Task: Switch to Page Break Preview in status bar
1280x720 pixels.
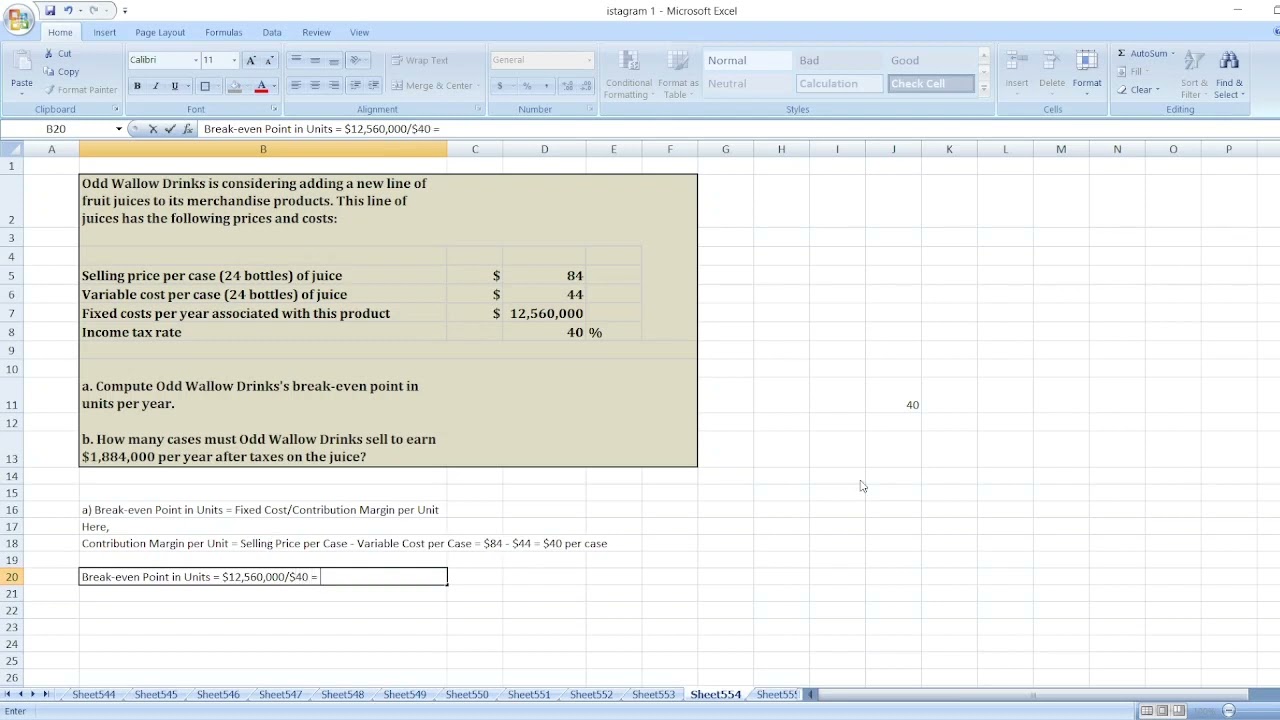Action: pos(1179,711)
